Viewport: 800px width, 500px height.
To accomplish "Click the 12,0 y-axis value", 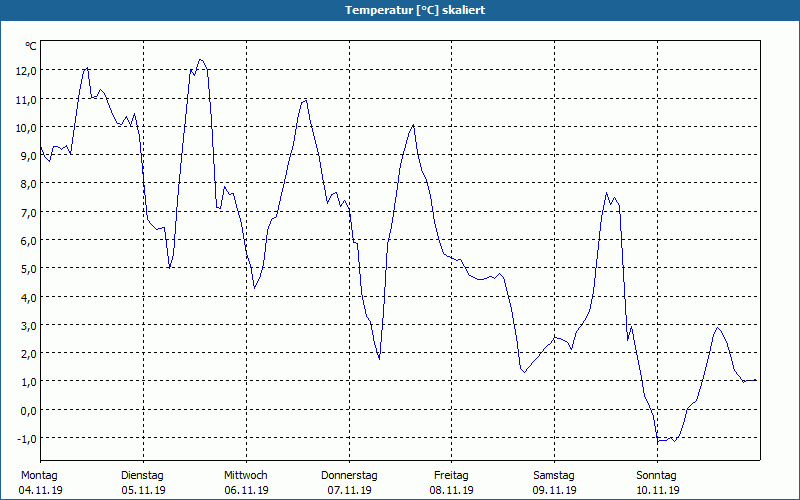I will [26, 71].
